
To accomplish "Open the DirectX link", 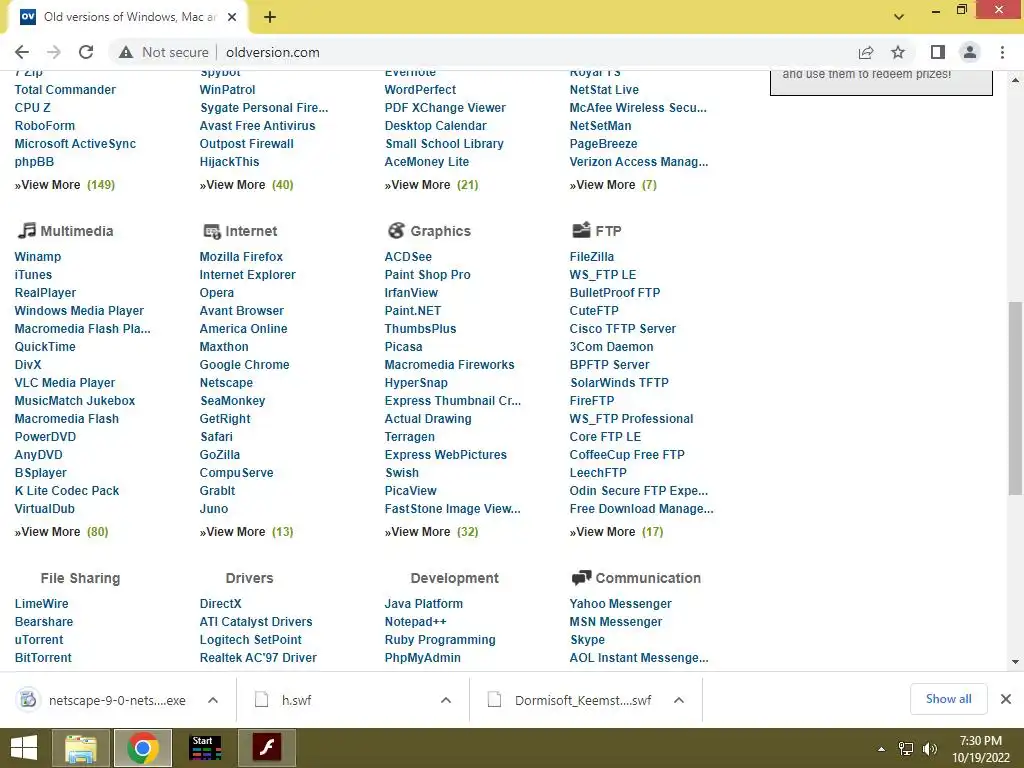I will (x=220, y=603).
